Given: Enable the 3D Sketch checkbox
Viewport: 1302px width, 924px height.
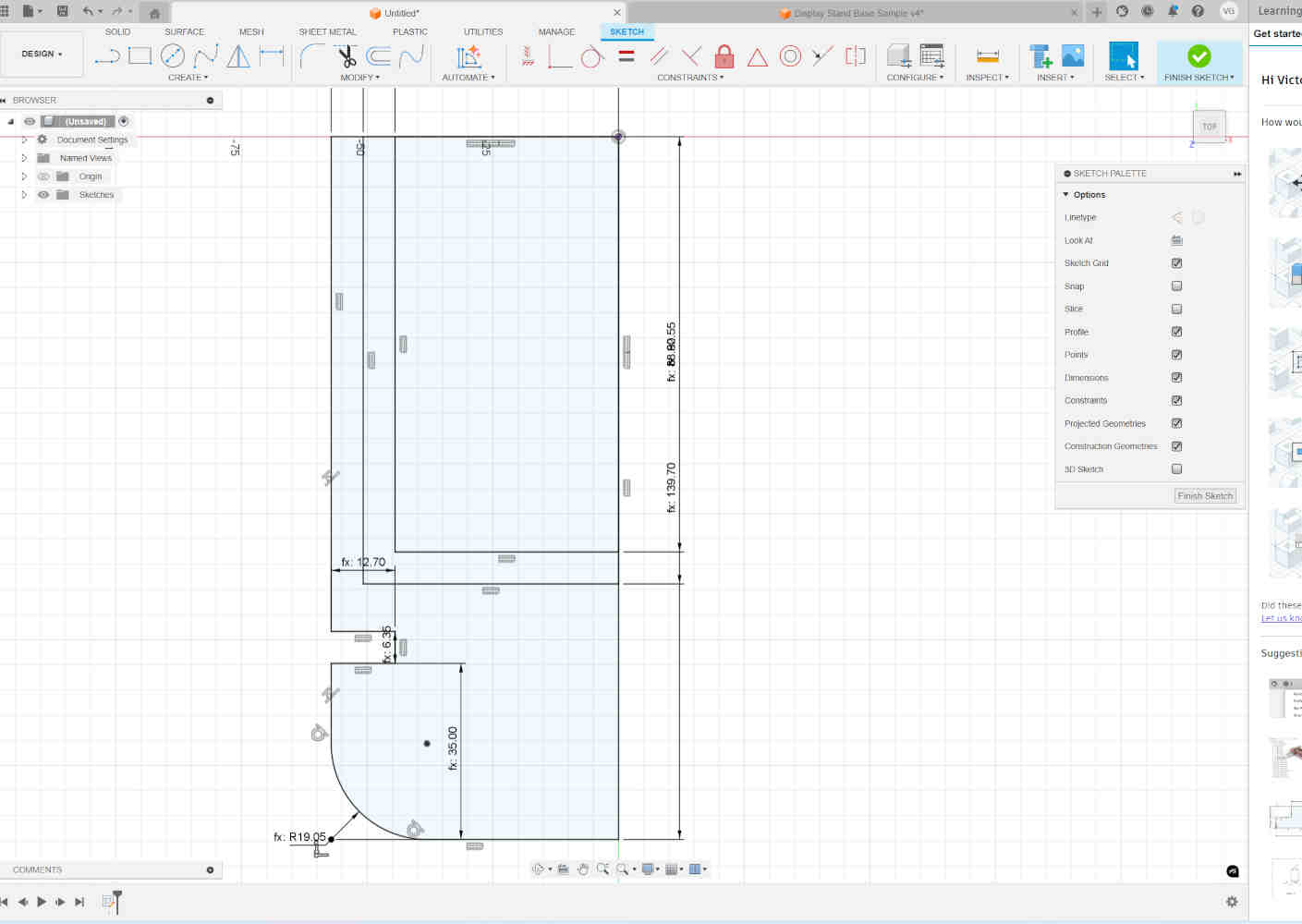Looking at the screenshot, I should click(1176, 468).
